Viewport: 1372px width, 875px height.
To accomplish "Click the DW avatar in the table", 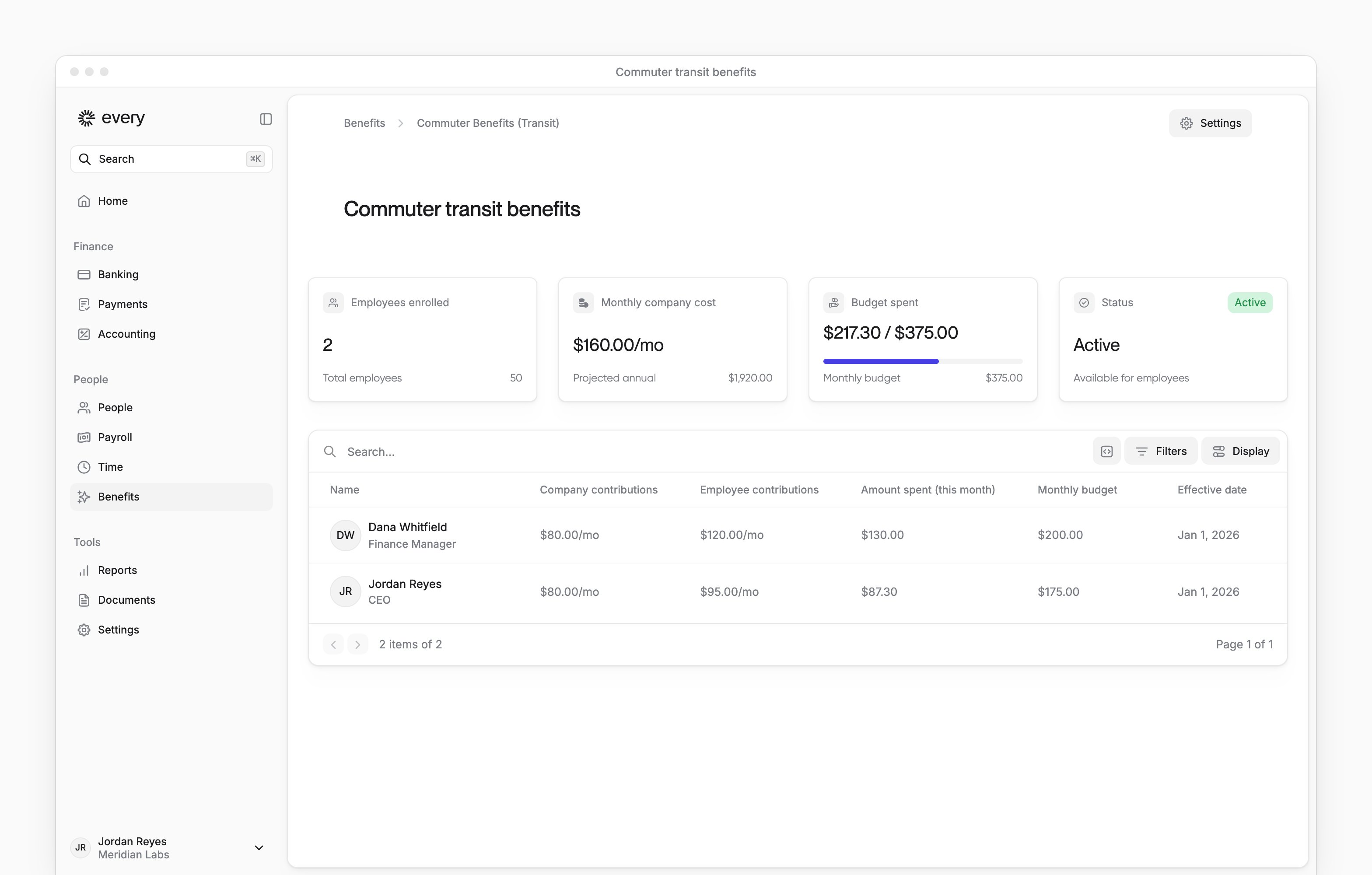I will (345, 535).
